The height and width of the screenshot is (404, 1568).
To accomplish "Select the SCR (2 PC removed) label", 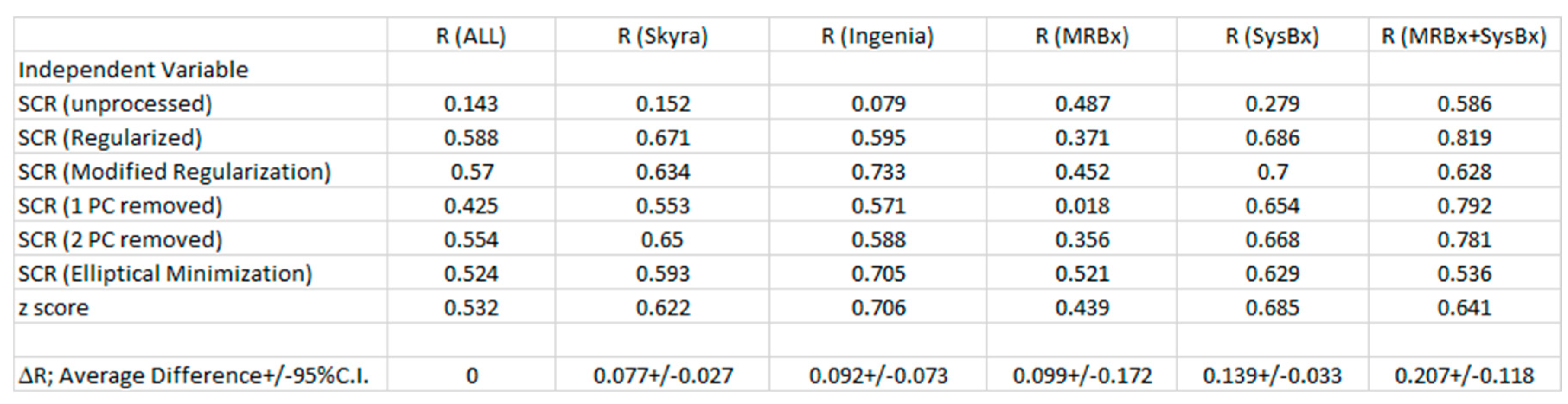I will [120, 240].
